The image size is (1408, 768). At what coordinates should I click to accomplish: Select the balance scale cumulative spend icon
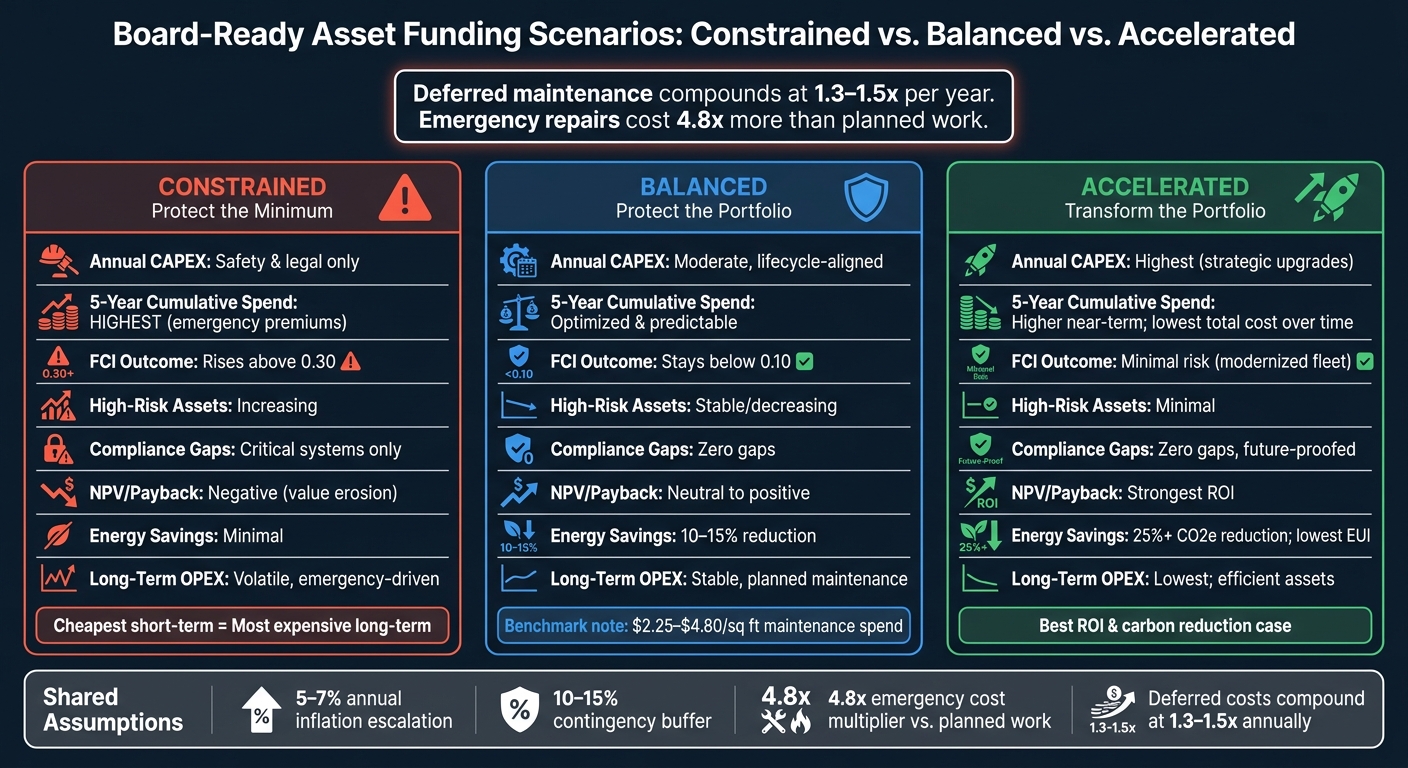pos(519,312)
